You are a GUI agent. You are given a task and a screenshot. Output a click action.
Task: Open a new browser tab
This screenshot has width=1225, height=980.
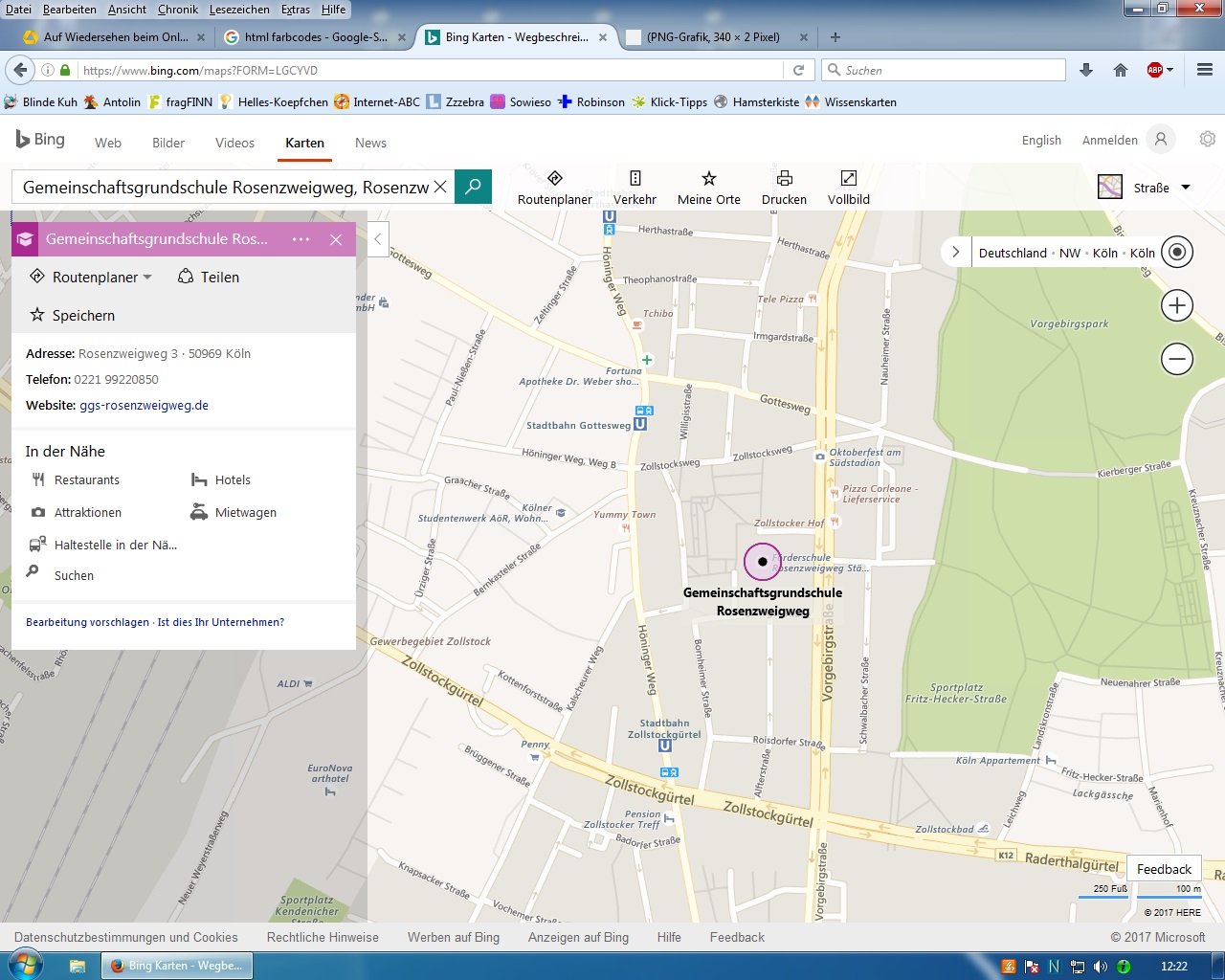coord(835,37)
